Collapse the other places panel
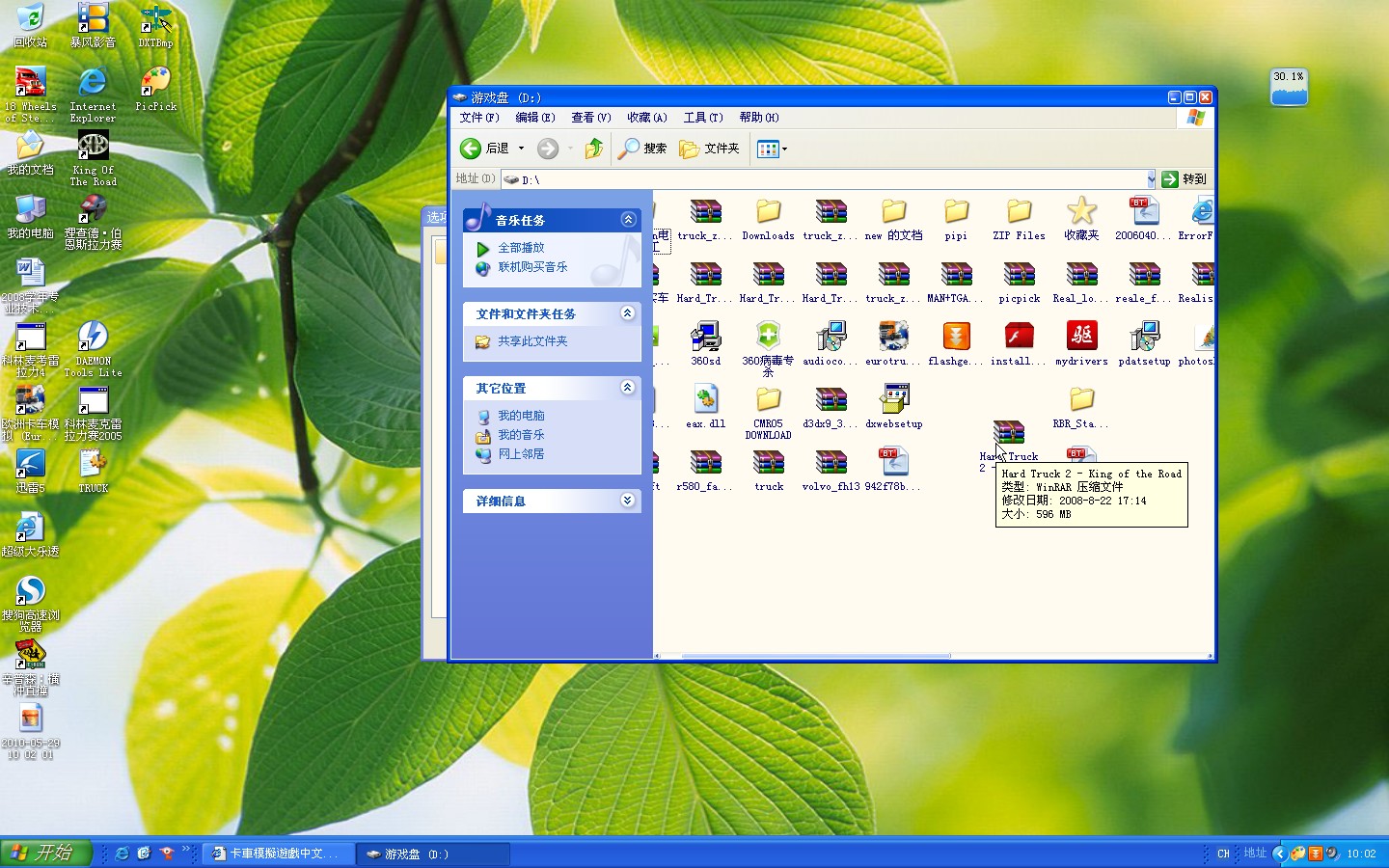Screen dimensions: 1389x868 [x=628, y=388]
